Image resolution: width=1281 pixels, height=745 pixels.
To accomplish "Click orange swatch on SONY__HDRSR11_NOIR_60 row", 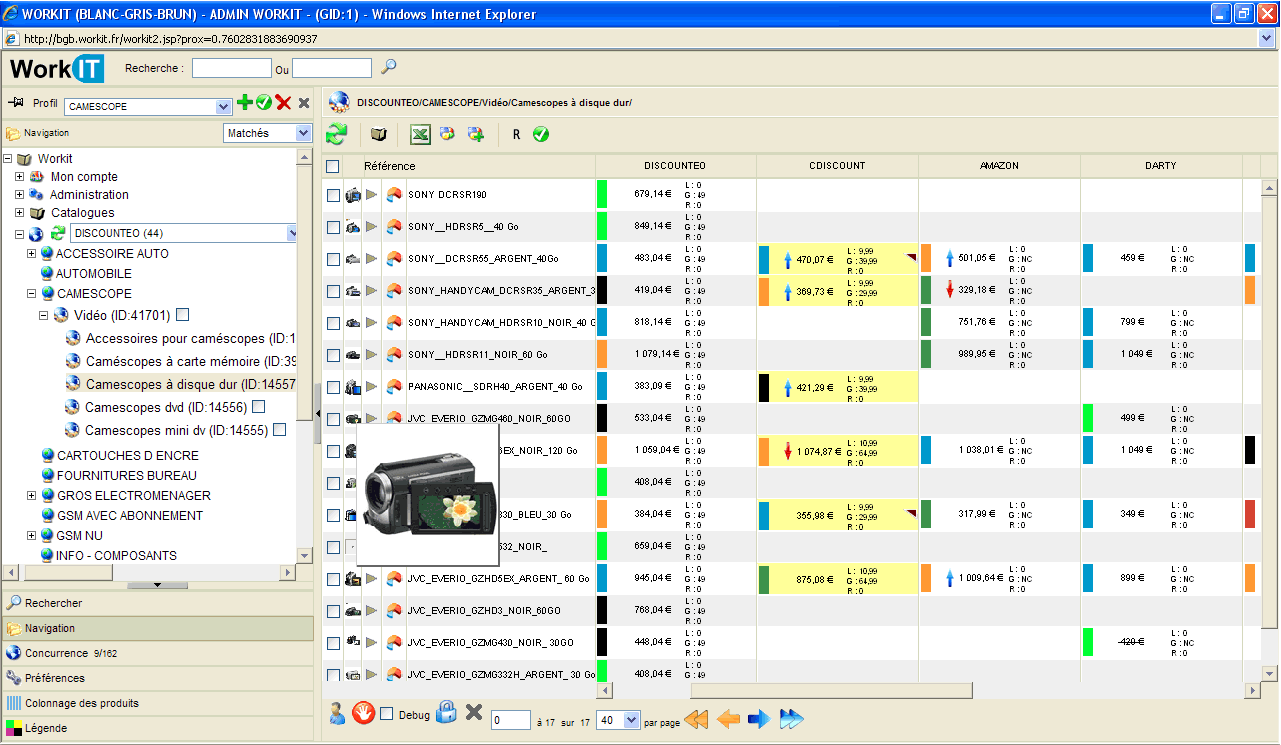I will [x=602, y=354].
